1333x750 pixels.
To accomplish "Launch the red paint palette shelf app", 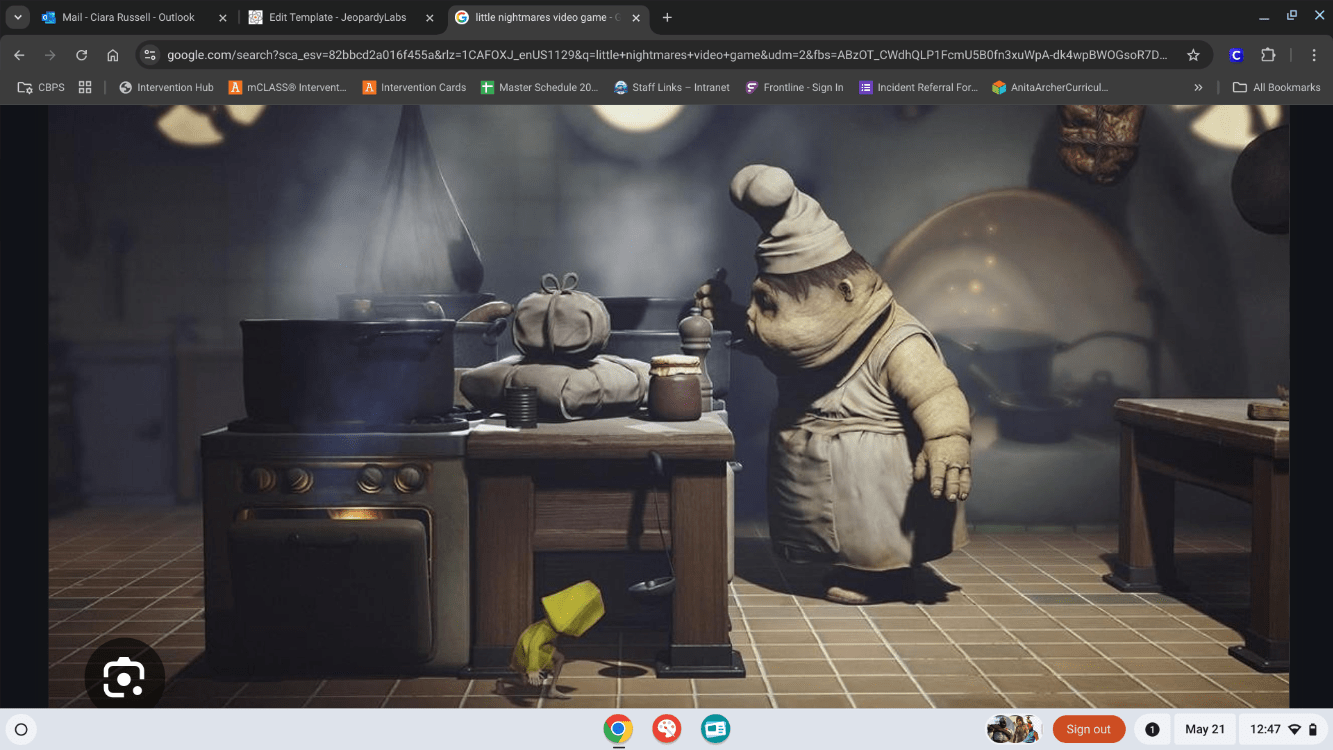I will point(667,729).
